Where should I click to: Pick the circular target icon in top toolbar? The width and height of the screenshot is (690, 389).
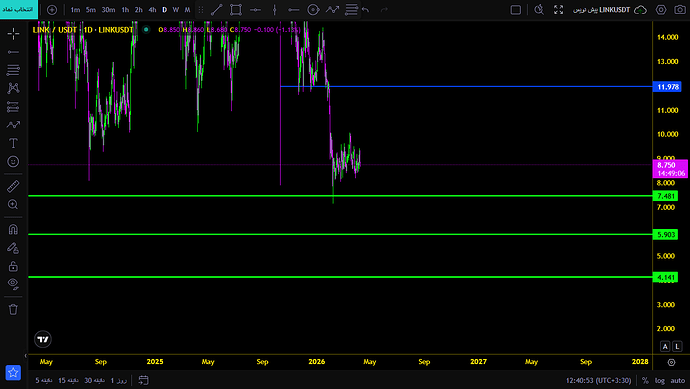point(313,10)
